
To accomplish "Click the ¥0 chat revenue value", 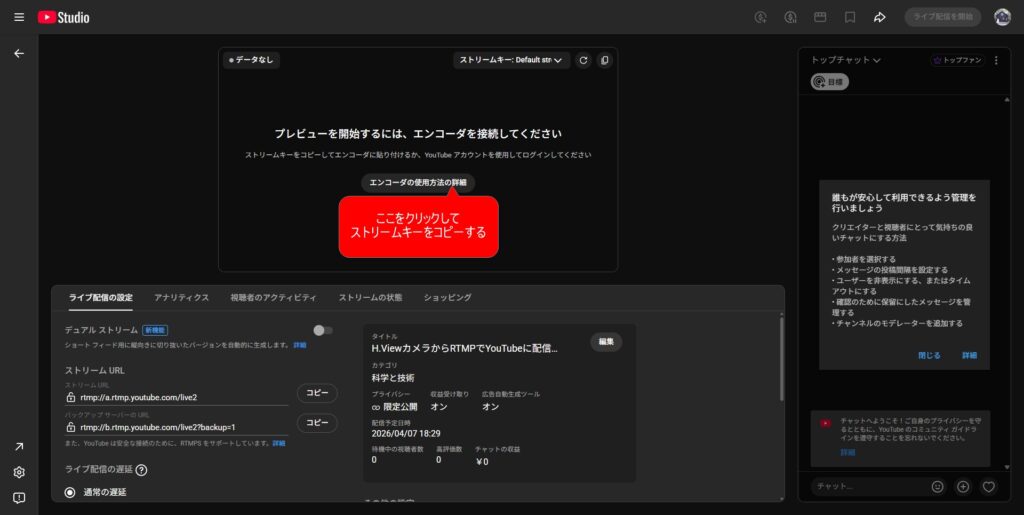I will click(x=482, y=461).
